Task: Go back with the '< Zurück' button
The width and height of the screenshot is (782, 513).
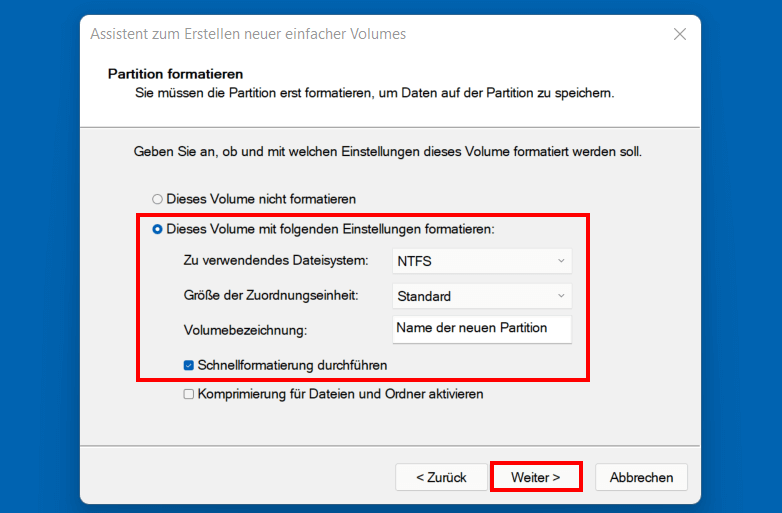Action: (x=441, y=477)
